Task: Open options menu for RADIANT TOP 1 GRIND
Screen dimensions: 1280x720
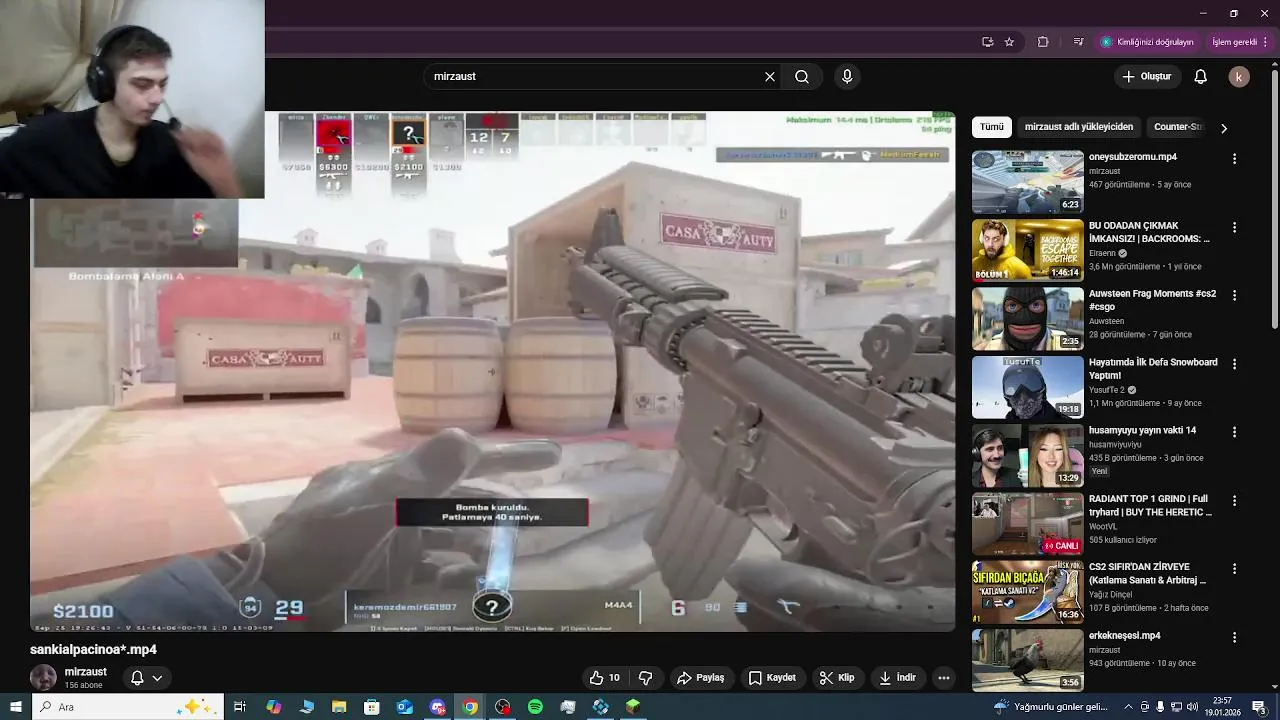Action: point(1234,500)
